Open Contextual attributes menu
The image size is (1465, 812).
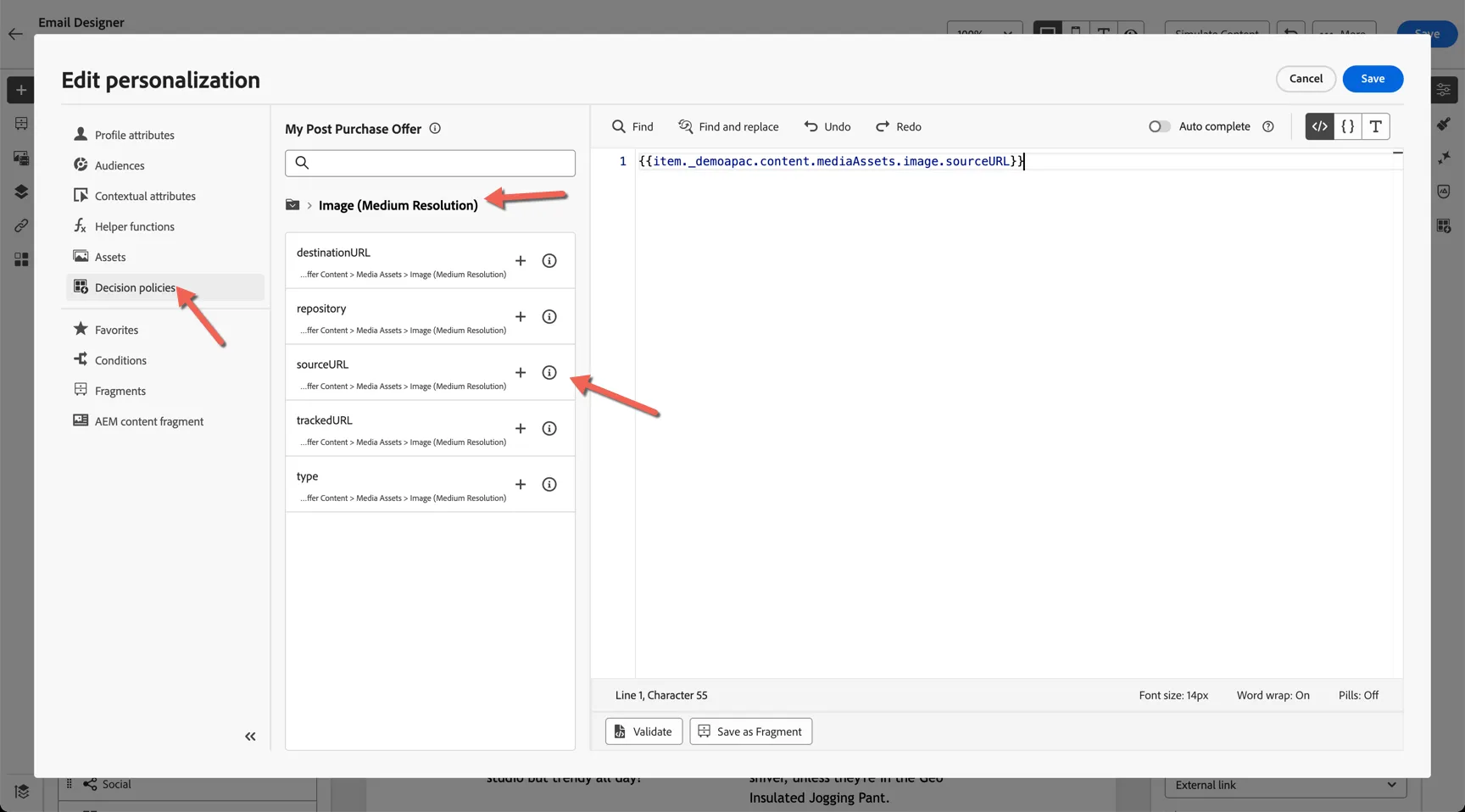coord(165,196)
